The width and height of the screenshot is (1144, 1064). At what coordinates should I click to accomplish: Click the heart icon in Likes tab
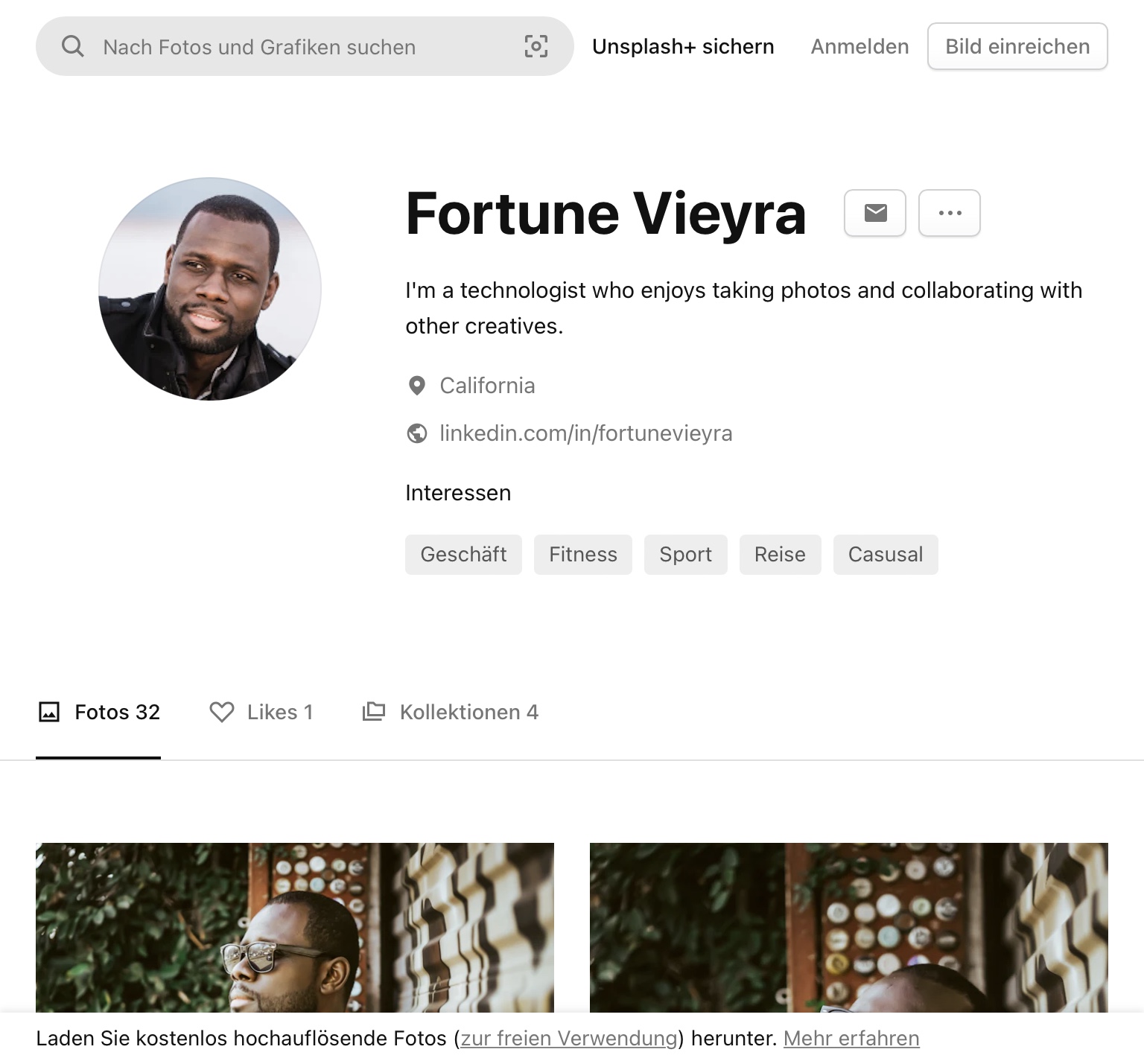click(222, 713)
